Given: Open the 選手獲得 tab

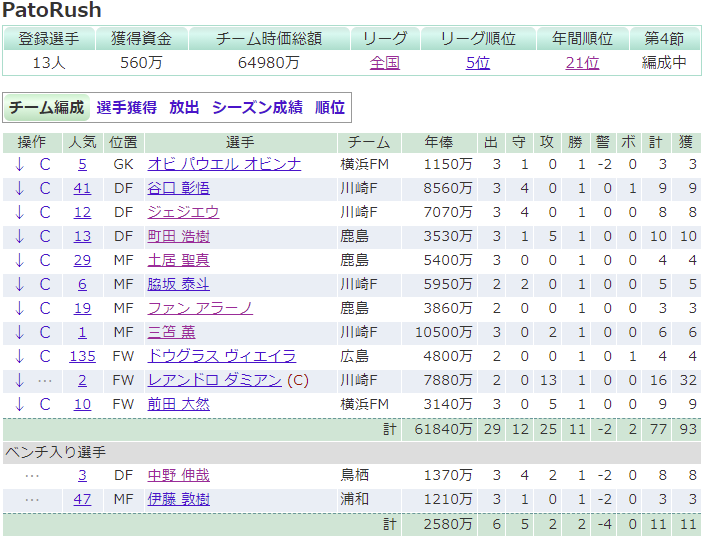Looking at the screenshot, I should pyautogui.click(x=127, y=108).
